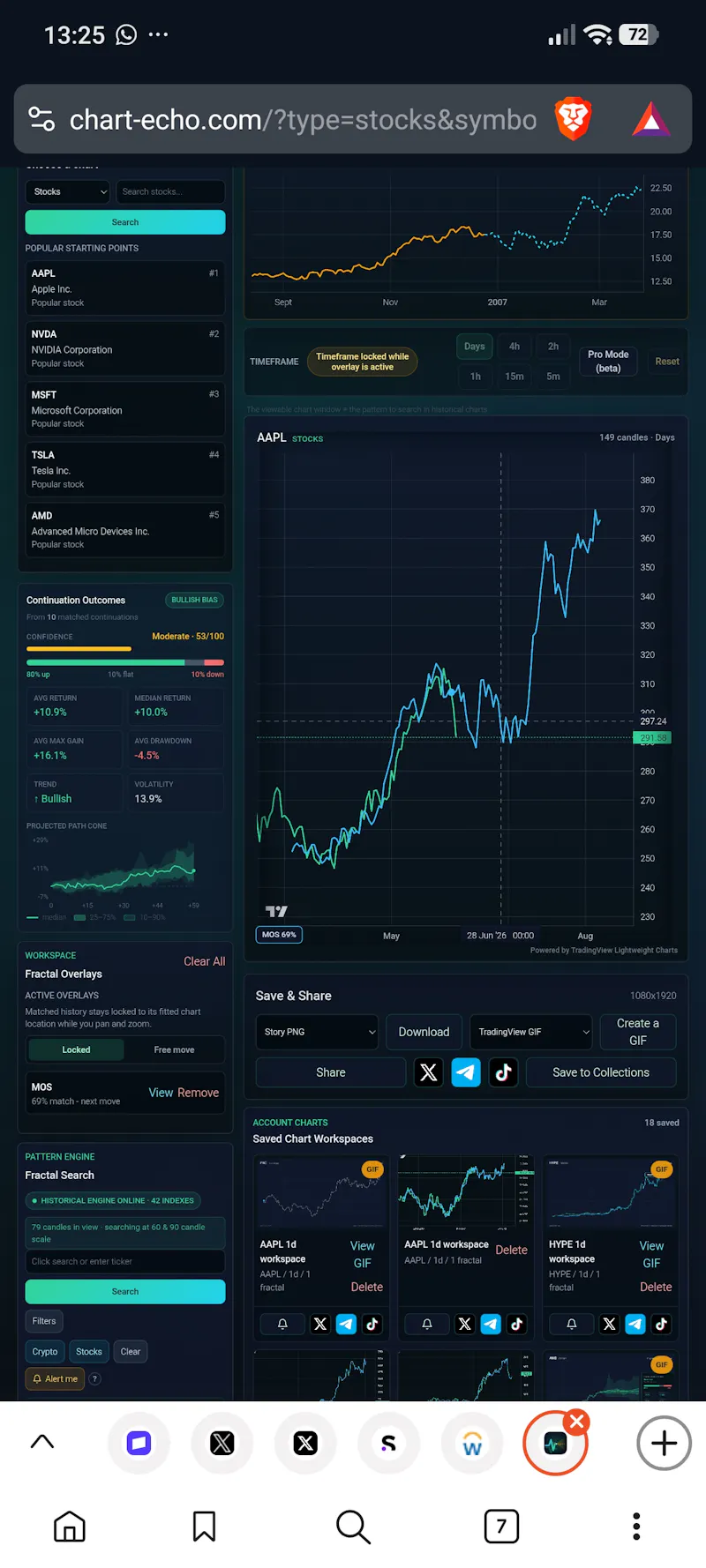Share HYPE 1d workspace to Telegram
This screenshot has width=706, height=1568.
click(635, 1324)
